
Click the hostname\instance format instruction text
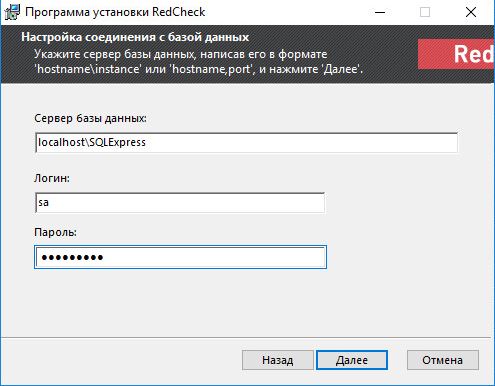[x=199, y=62]
